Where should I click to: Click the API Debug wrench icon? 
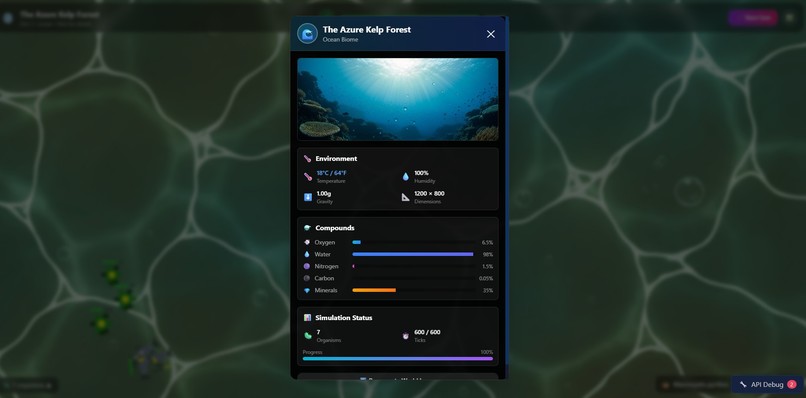point(743,385)
